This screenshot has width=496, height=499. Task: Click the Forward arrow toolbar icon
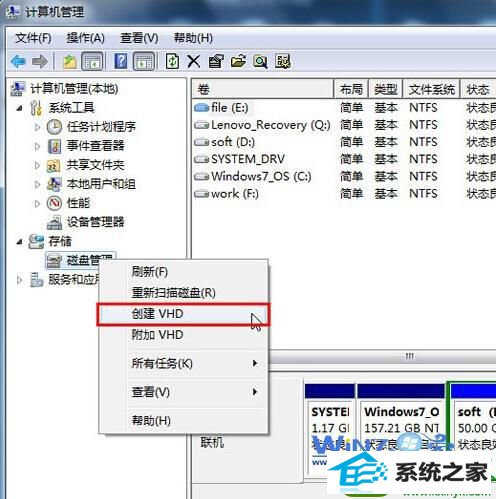point(40,62)
